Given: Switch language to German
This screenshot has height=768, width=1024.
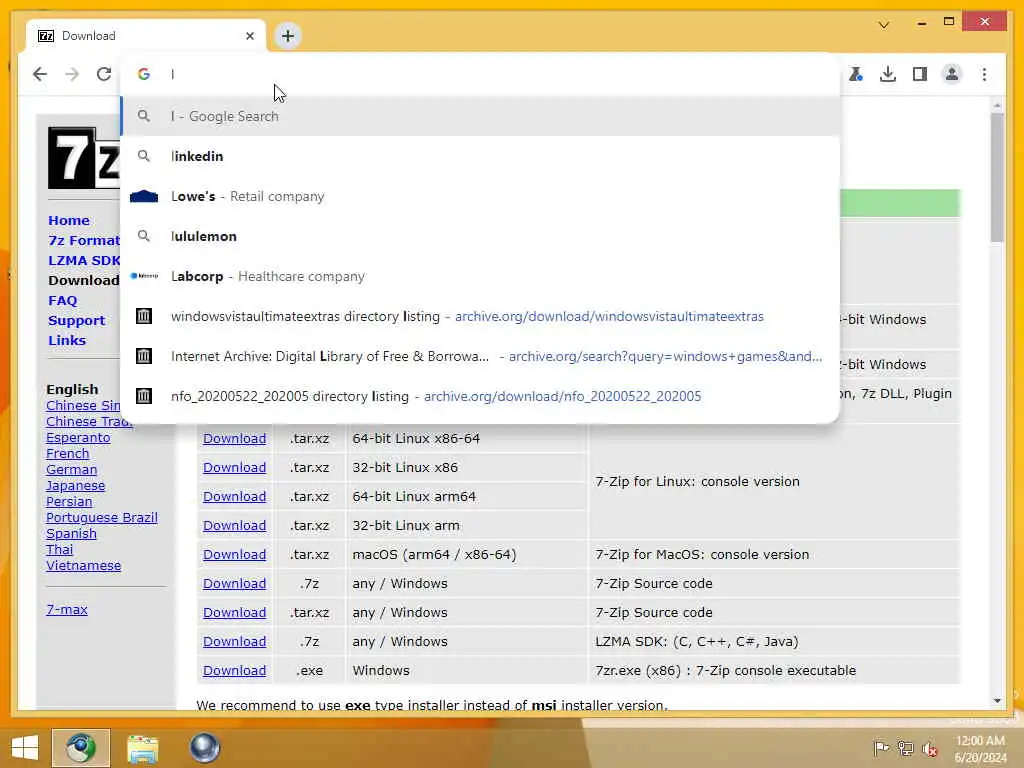Looking at the screenshot, I should (71, 470).
